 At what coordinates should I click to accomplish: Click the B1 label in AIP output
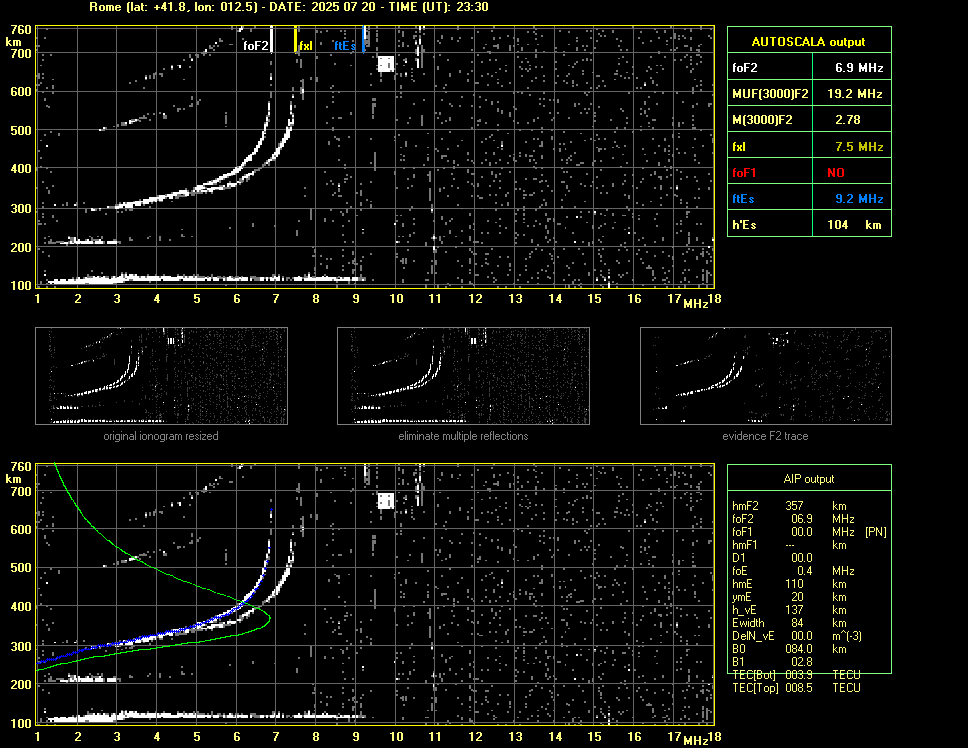click(738, 662)
